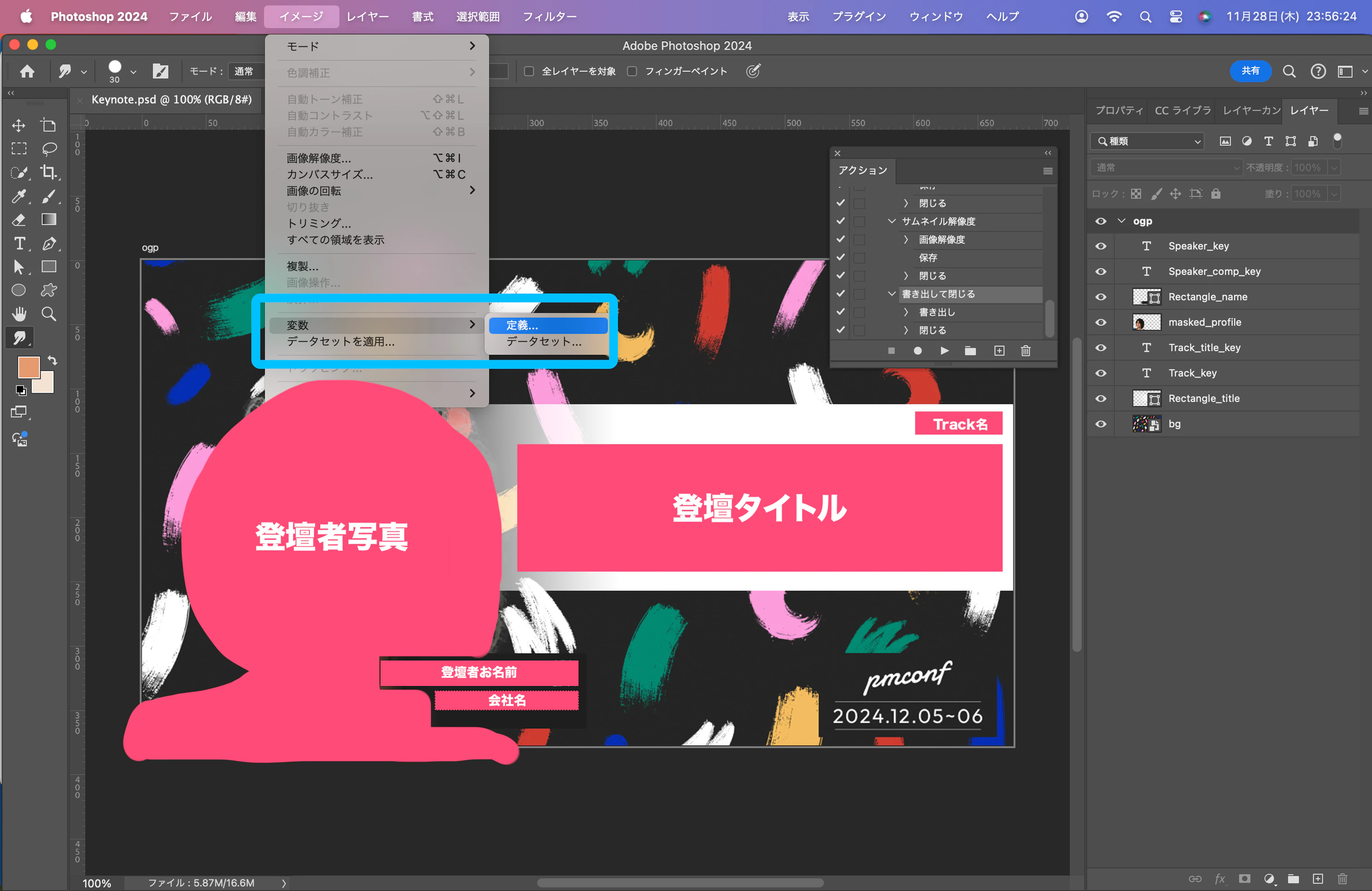Viewport: 1372px width, 891px height.
Task: Toggle visibility of Track_key layer
Action: pyautogui.click(x=1101, y=373)
